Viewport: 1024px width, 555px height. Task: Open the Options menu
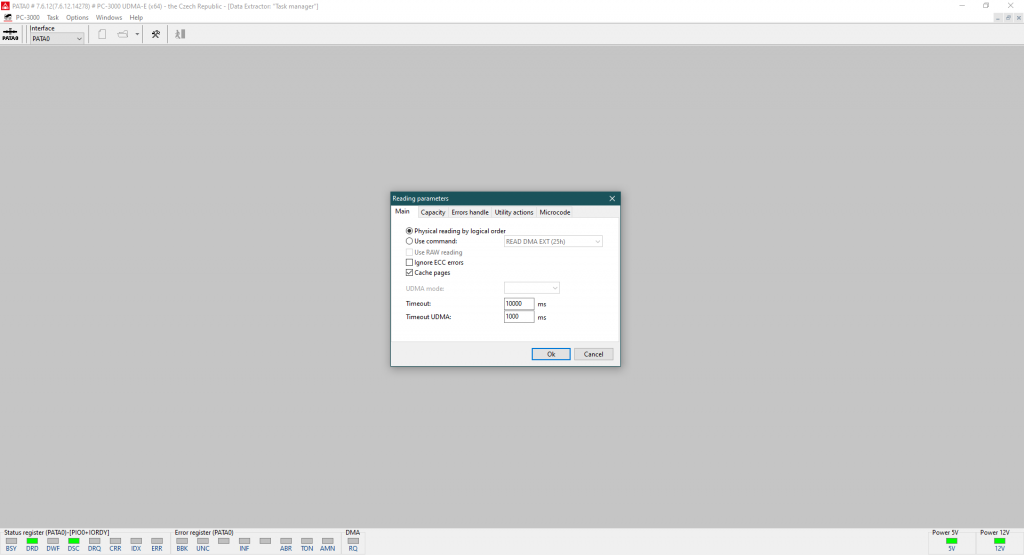pyautogui.click(x=77, y=17)
